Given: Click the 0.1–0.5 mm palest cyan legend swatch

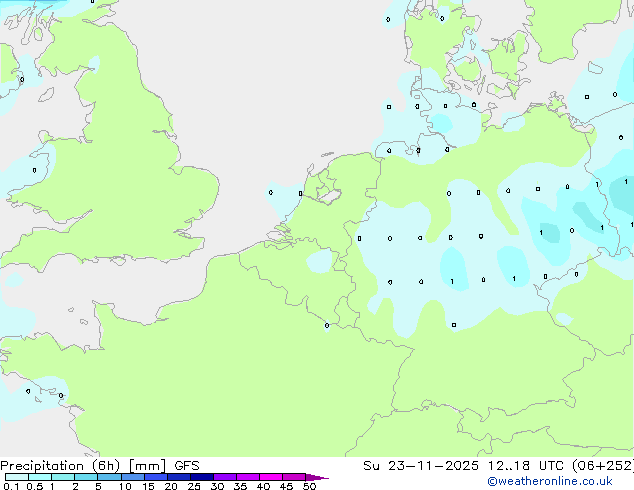Looking at the screenshot, I should tap(17, 477).
